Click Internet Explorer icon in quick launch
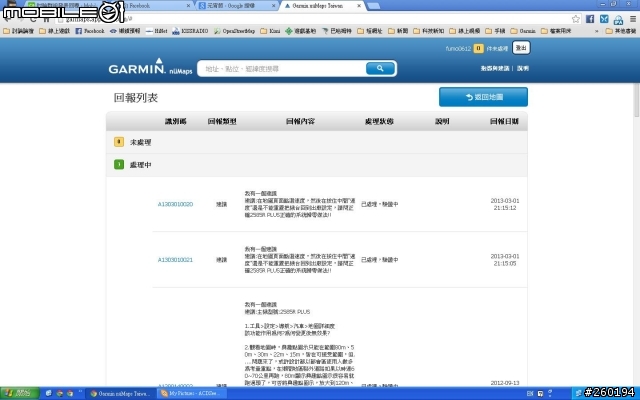 [x=49, y=393]
